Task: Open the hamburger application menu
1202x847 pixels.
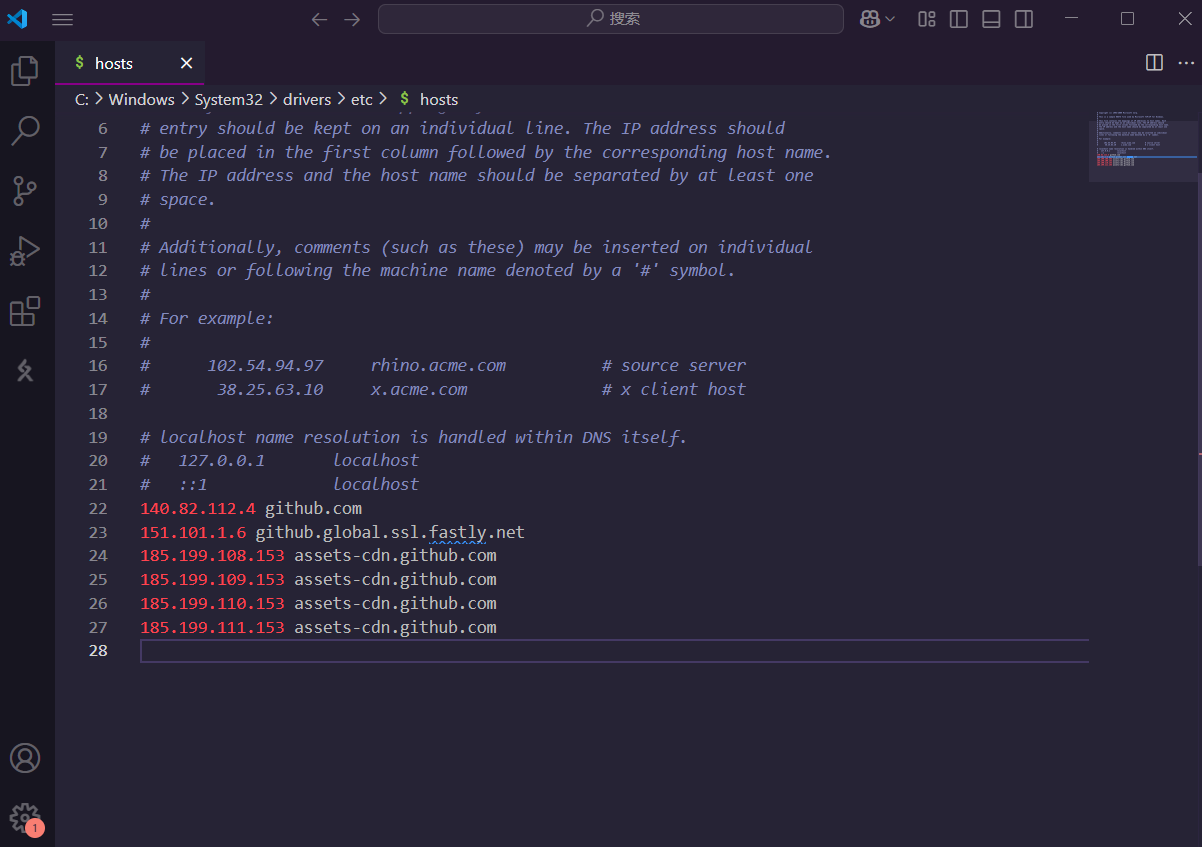Action: pos(62,19)
